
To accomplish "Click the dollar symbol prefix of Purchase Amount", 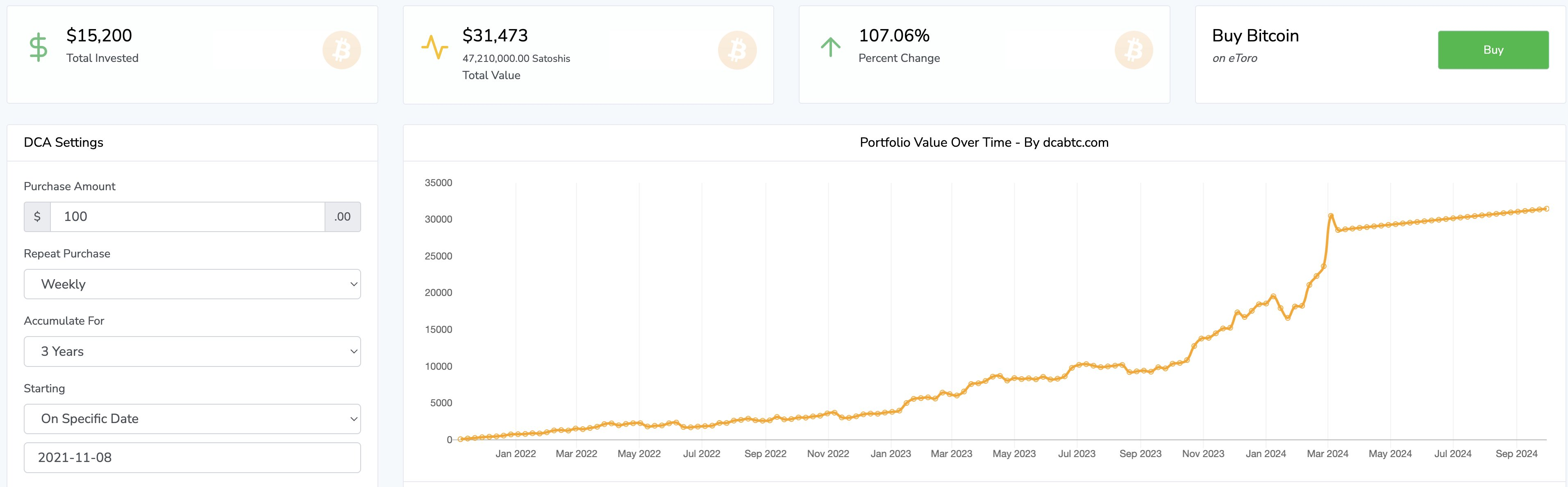I will [37, 217].
